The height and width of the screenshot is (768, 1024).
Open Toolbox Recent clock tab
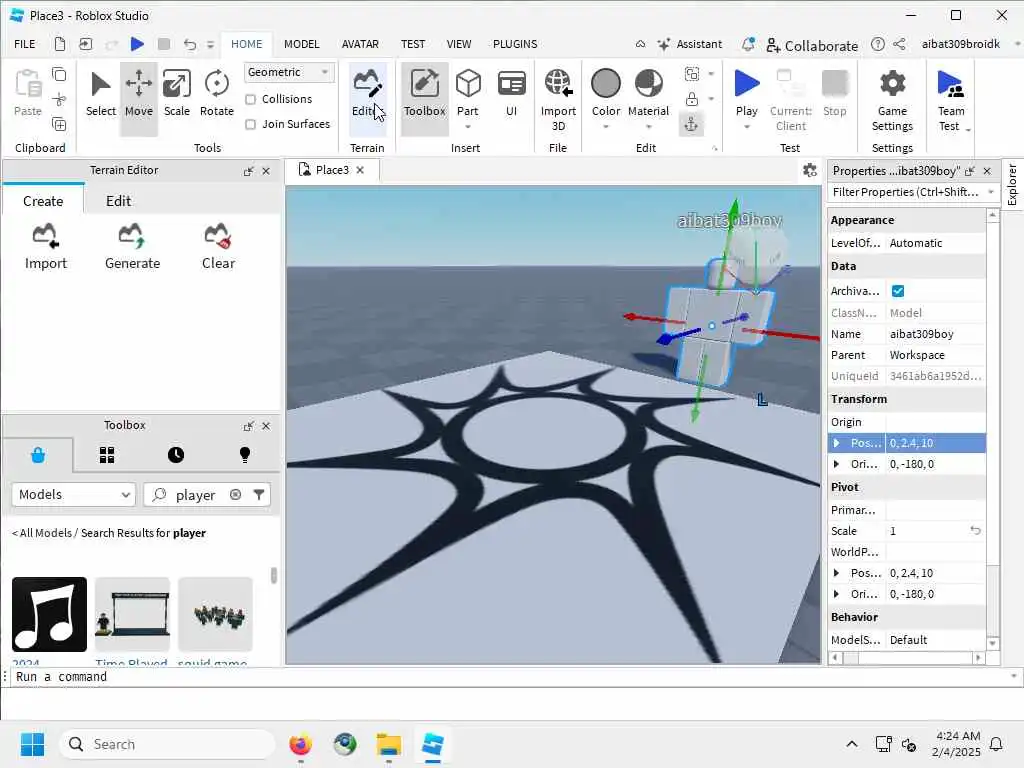tap(176, 455)
